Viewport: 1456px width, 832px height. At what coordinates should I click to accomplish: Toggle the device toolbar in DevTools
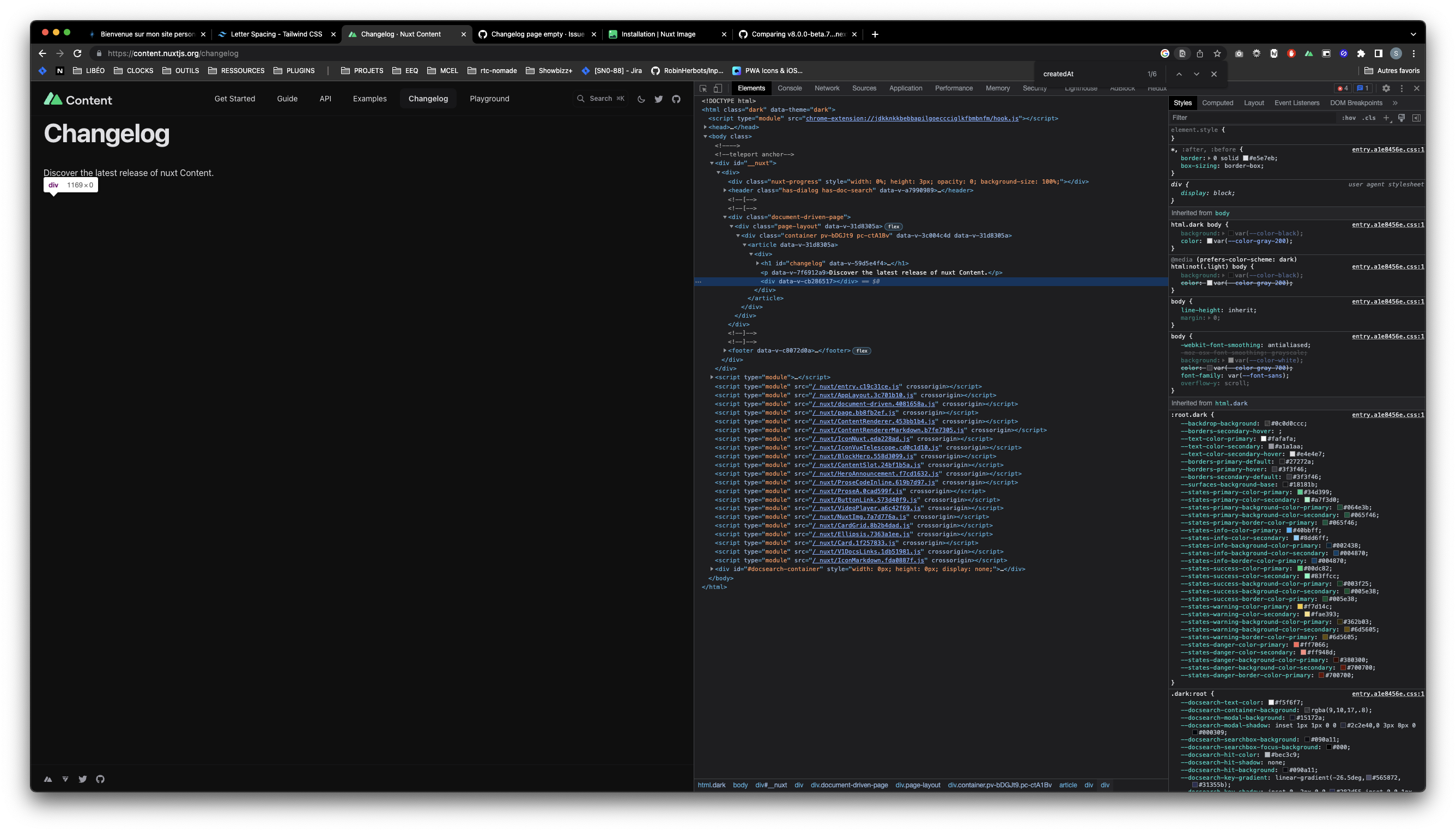[718, 89]
